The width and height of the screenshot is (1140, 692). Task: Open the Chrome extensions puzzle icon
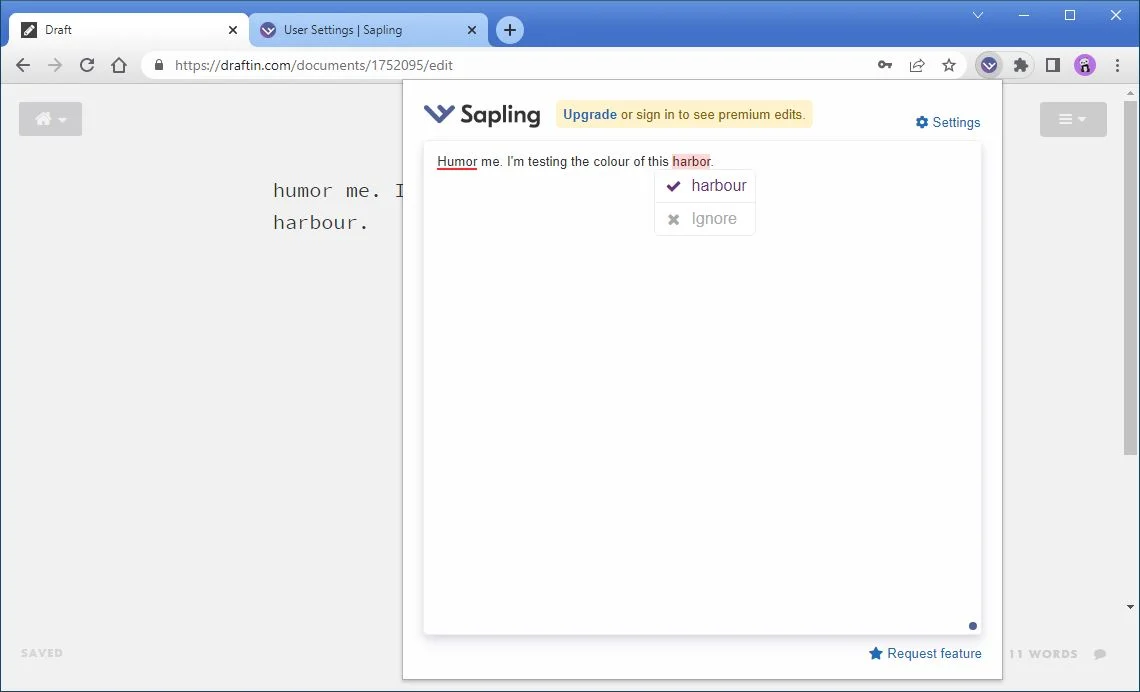click(x=1021, y=65)
